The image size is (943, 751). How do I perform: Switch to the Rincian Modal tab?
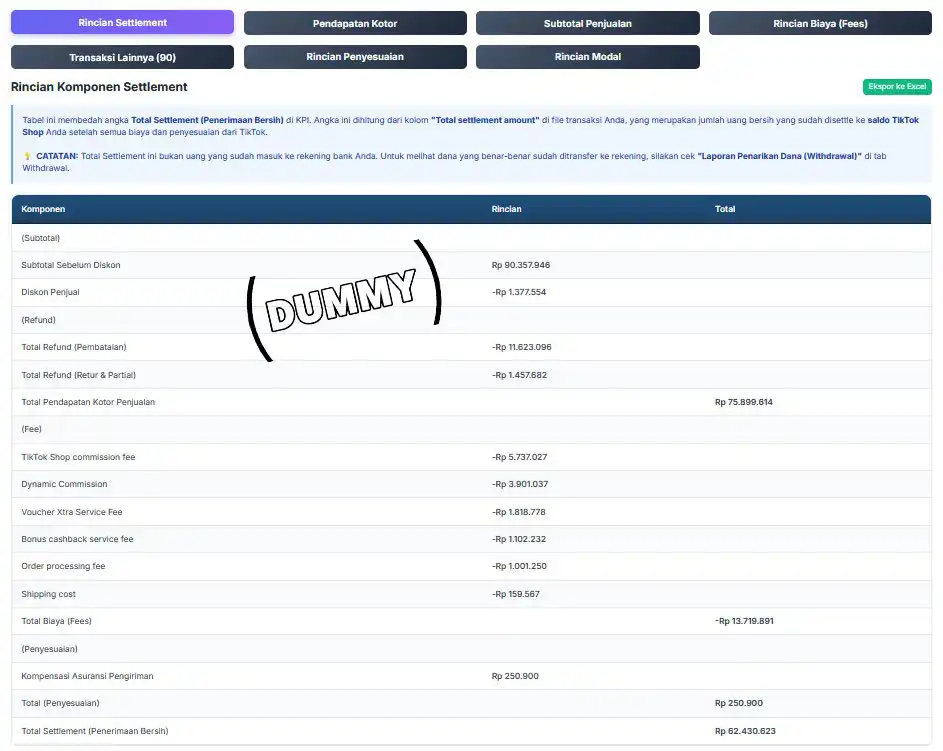point(587,57)
